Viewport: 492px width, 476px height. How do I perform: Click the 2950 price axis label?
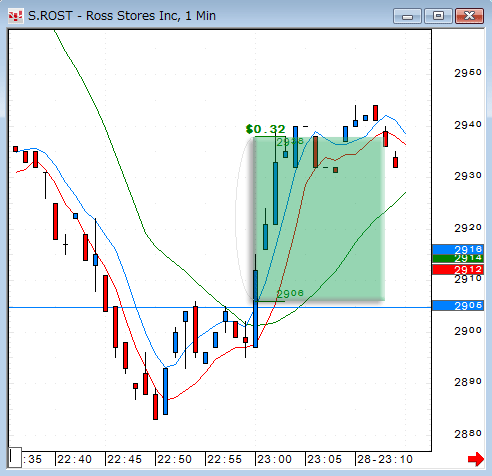[468, 73]
